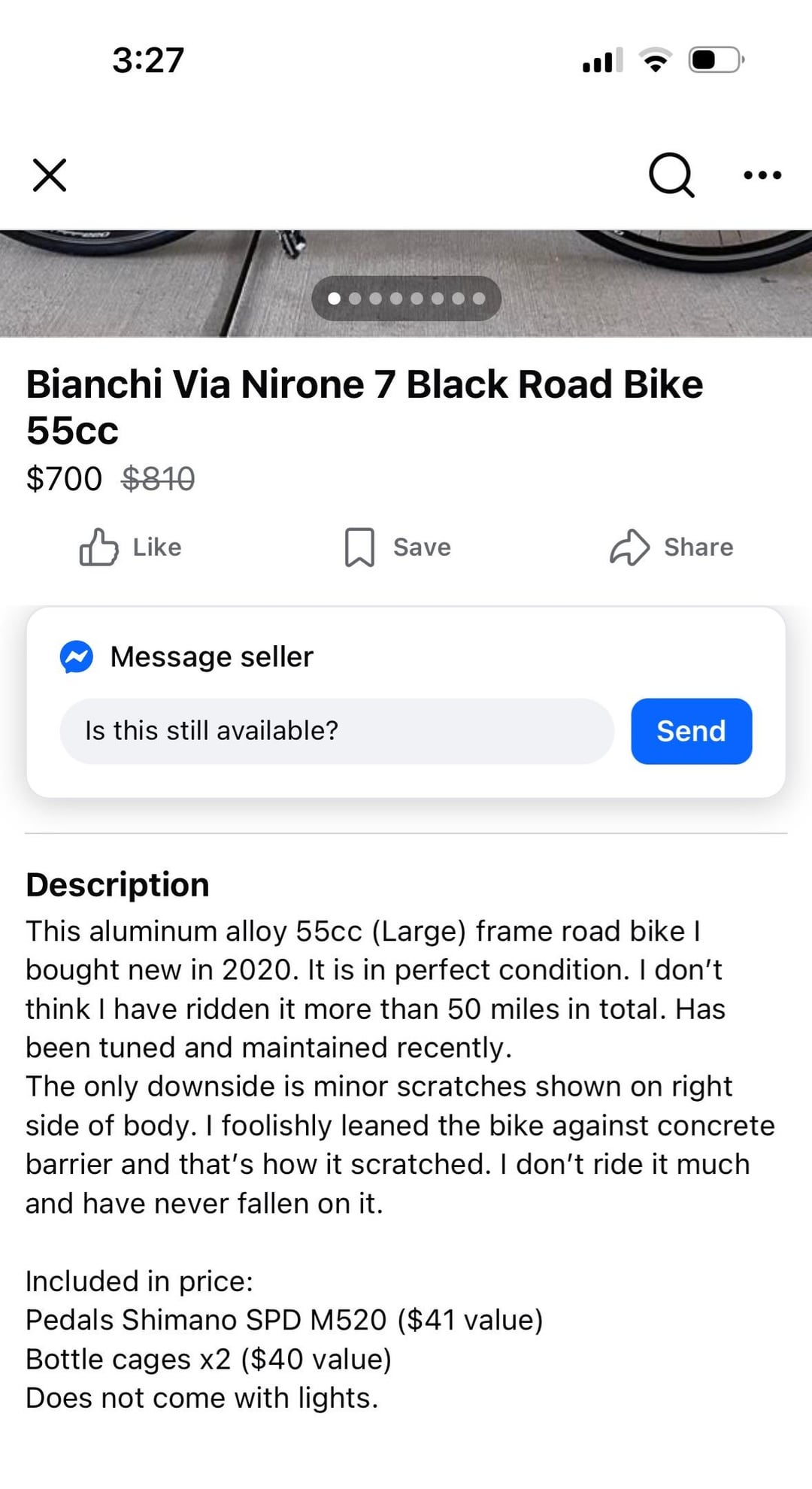The height and width of the screenshot is (1489, 812).
Task: Share the listing via the arrow icon
Action: point(629,547)
